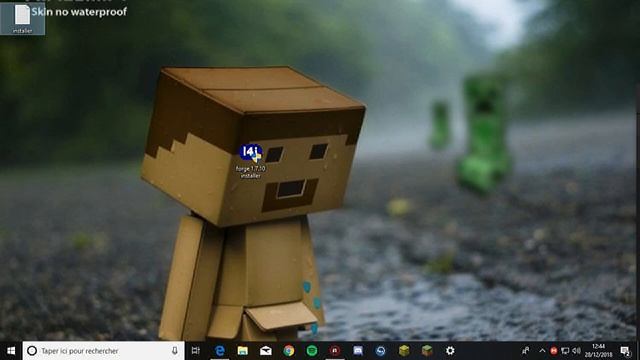Image resolution: width=640 pixels, height=360 pixels.
Task: Launch Microsoft Edge from the taskbar
Action: 220,351
